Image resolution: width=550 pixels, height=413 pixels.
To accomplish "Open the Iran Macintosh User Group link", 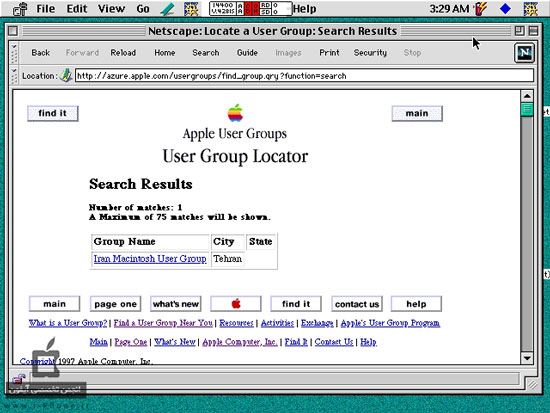I will (x=150, y=259).
